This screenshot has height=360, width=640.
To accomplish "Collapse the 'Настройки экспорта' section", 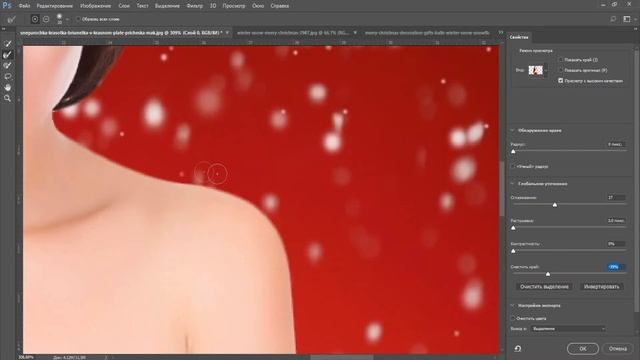I will [513, 305].
